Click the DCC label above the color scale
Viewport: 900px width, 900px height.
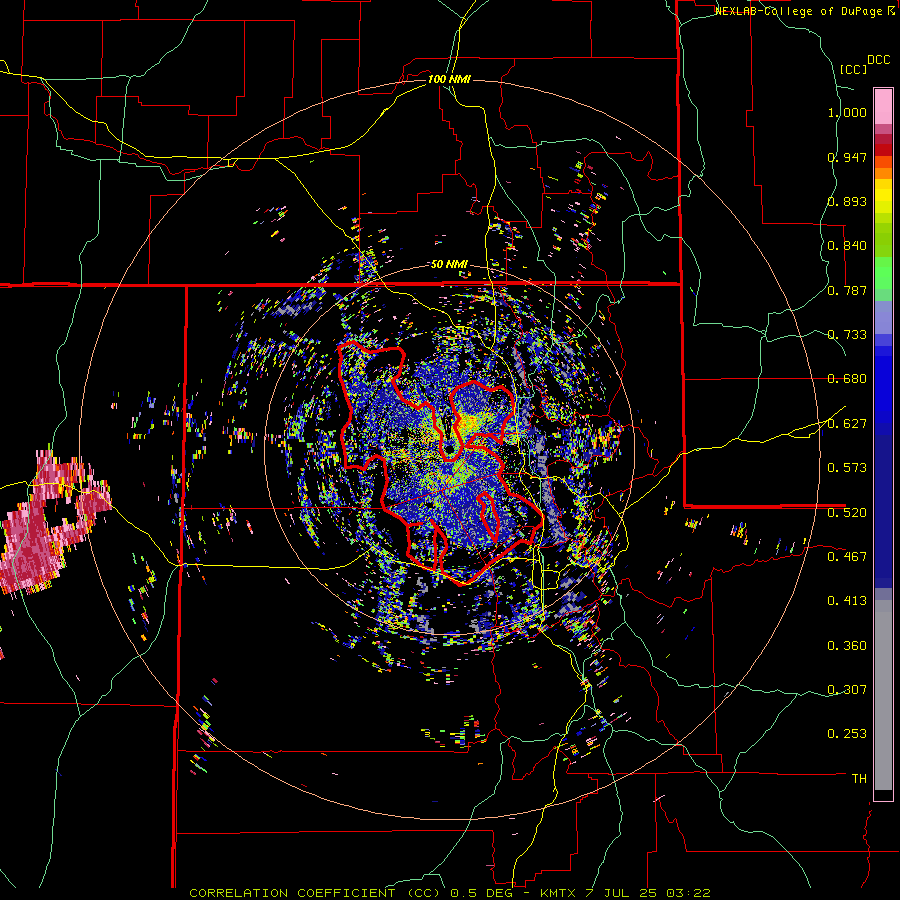tap(879, 60)
